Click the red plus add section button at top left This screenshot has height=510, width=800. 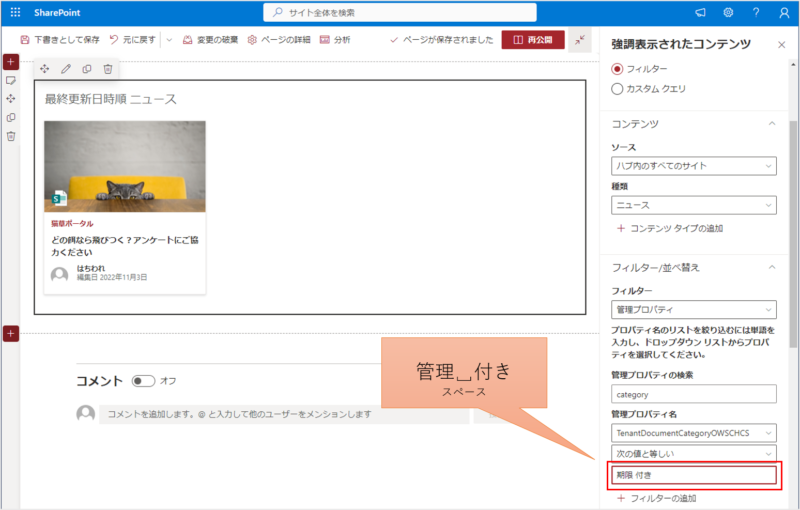tap(11, 62)
